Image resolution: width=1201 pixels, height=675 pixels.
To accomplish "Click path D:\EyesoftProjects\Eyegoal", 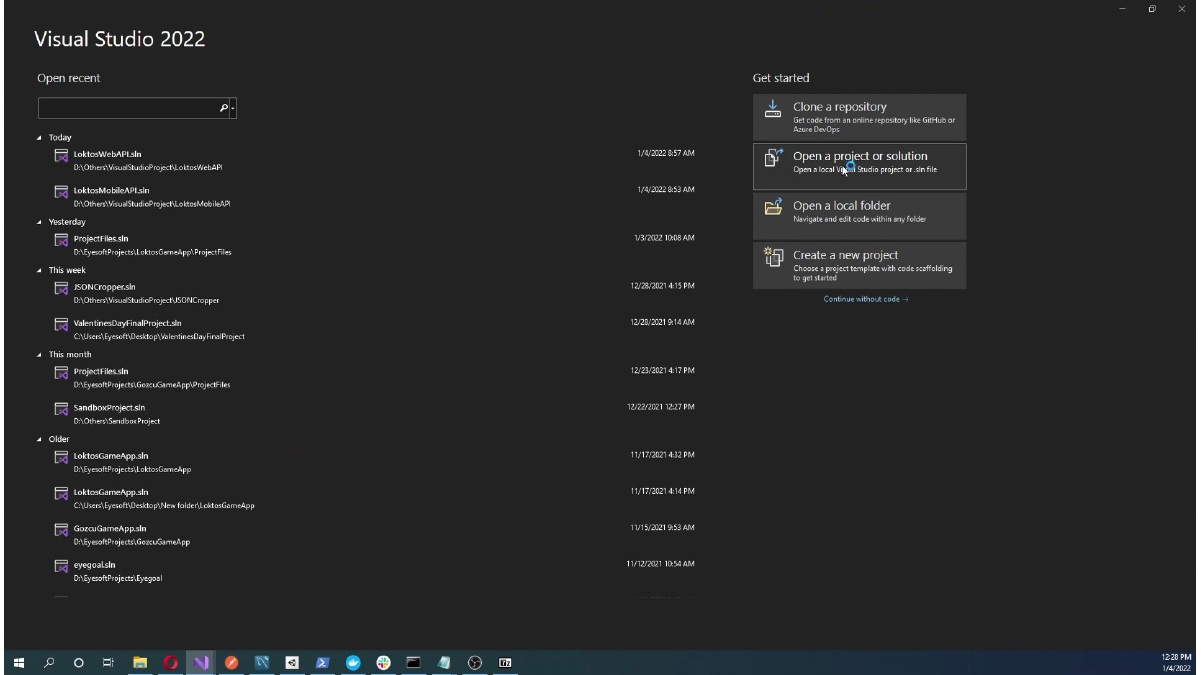I will [118, 578].
